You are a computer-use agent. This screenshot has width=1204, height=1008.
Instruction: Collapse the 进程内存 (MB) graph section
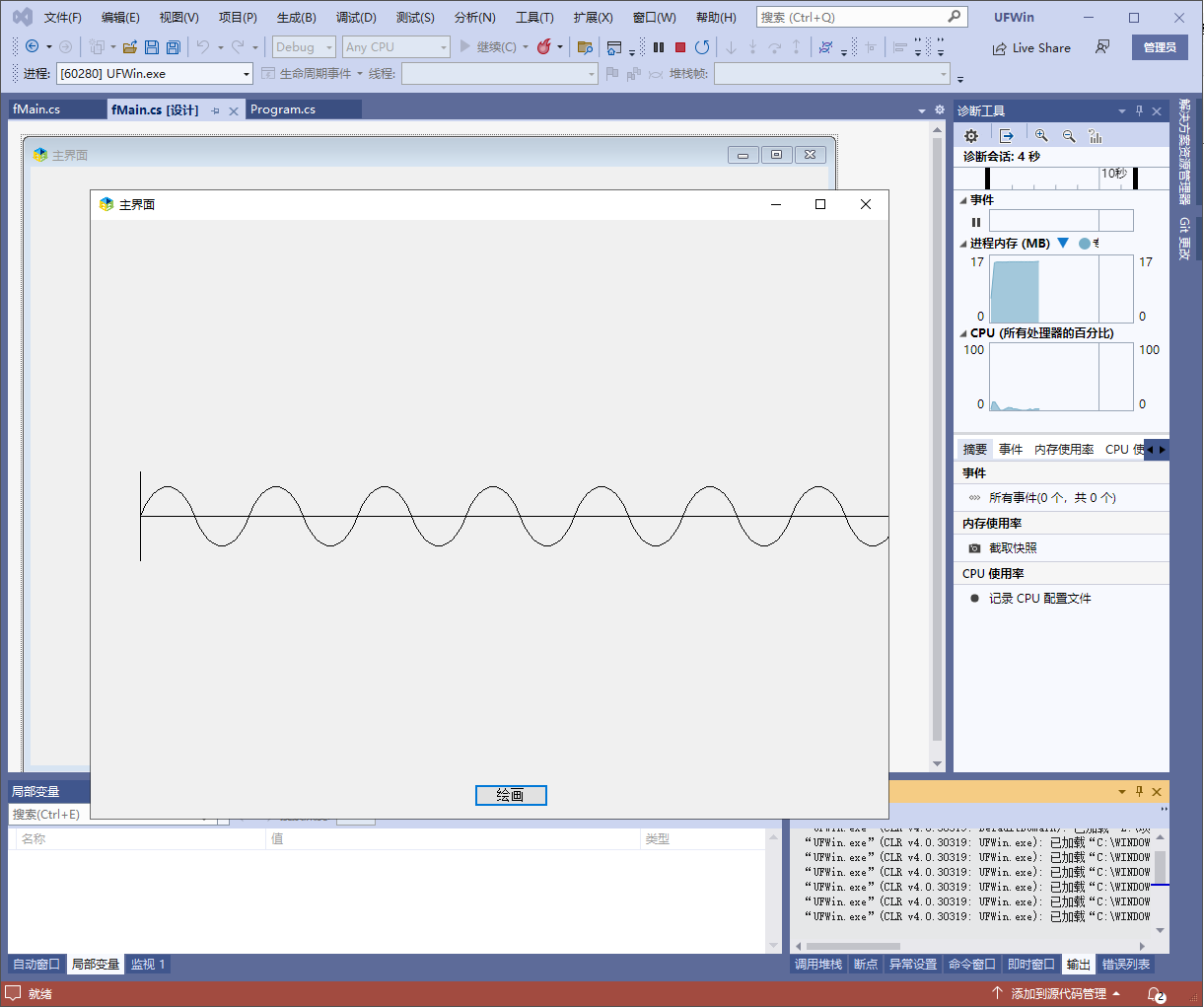click(963, 244)
